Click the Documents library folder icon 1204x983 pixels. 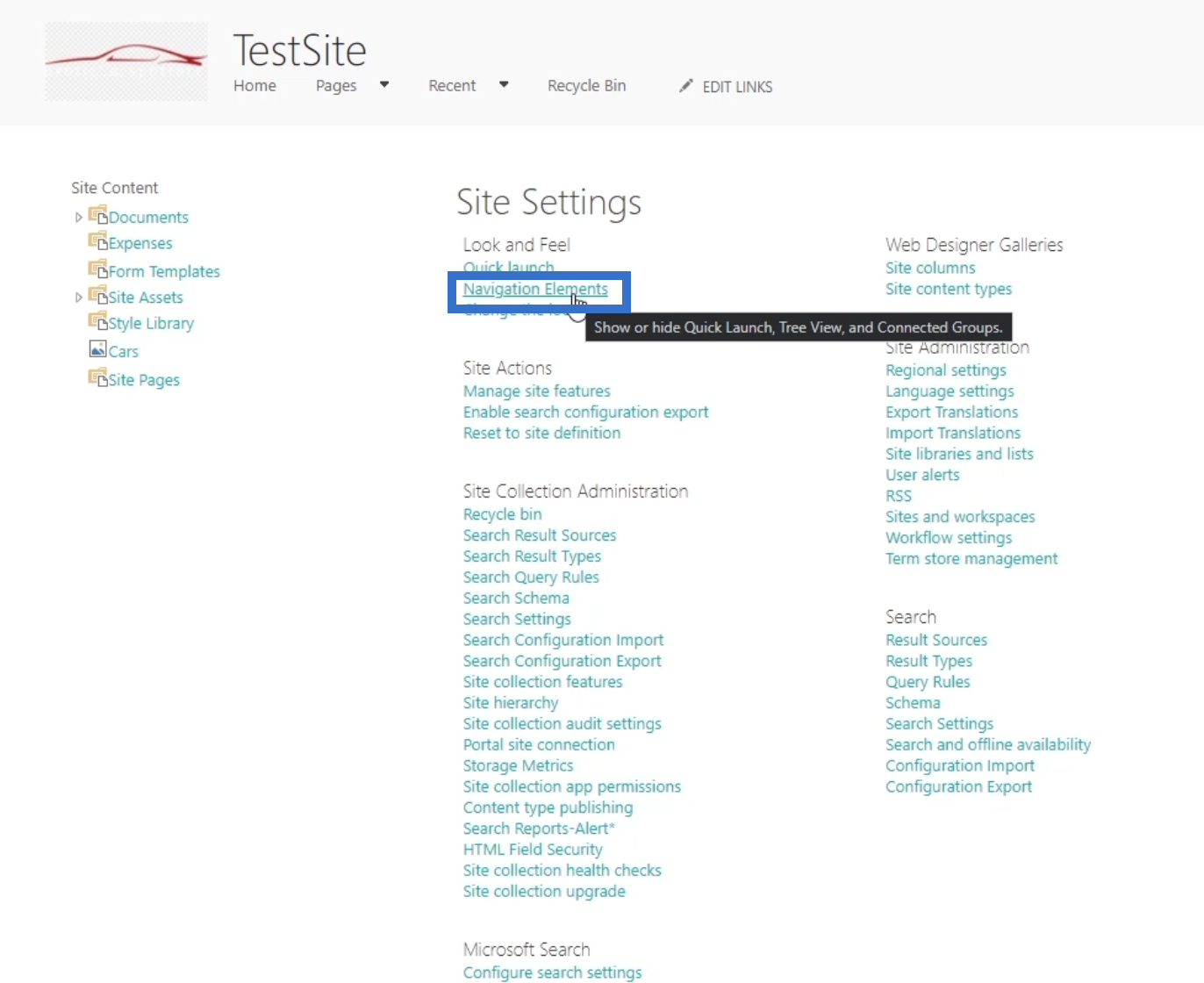tap(97, 215)
